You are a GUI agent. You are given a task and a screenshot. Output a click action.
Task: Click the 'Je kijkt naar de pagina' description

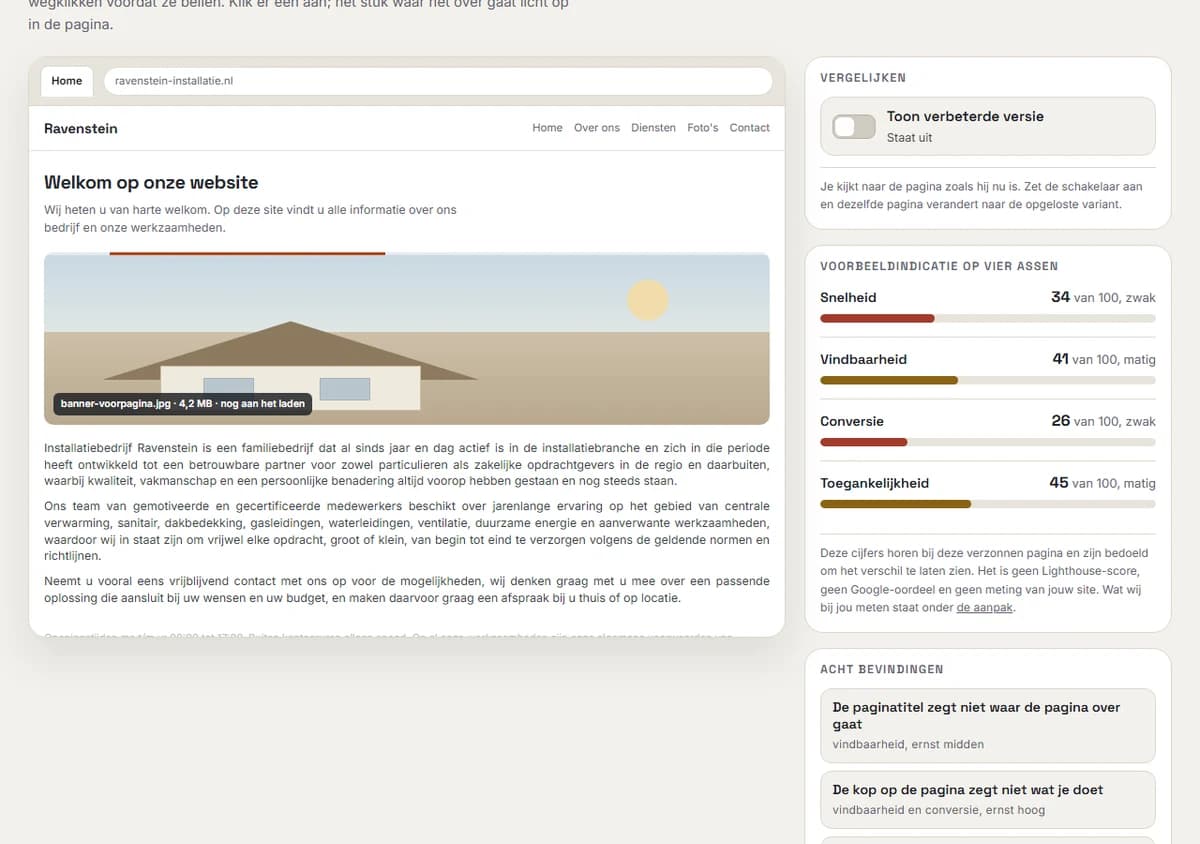(x=980, y=195)
